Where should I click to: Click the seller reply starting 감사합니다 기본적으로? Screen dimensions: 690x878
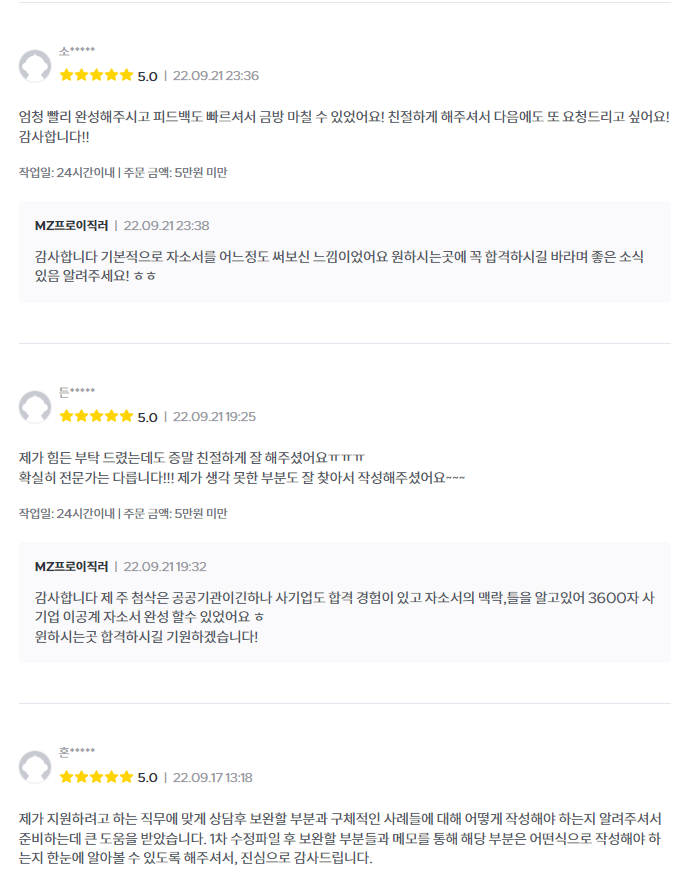pyautogui.click(x=339, y=266)
